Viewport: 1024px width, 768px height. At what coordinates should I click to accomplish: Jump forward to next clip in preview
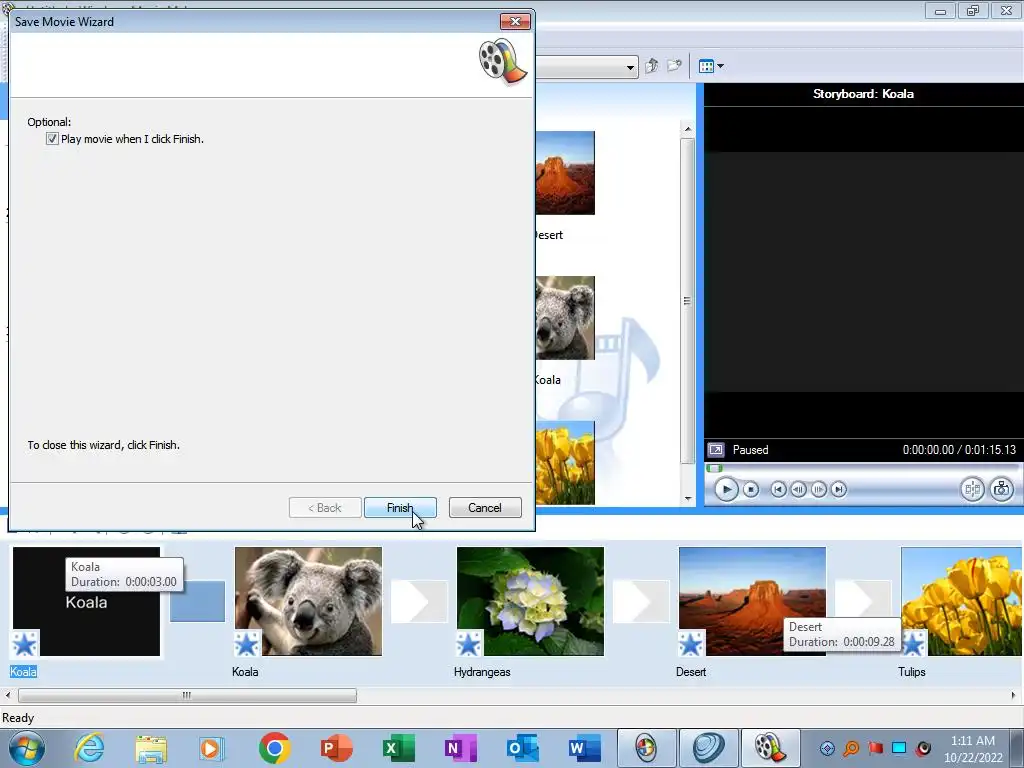839,489
